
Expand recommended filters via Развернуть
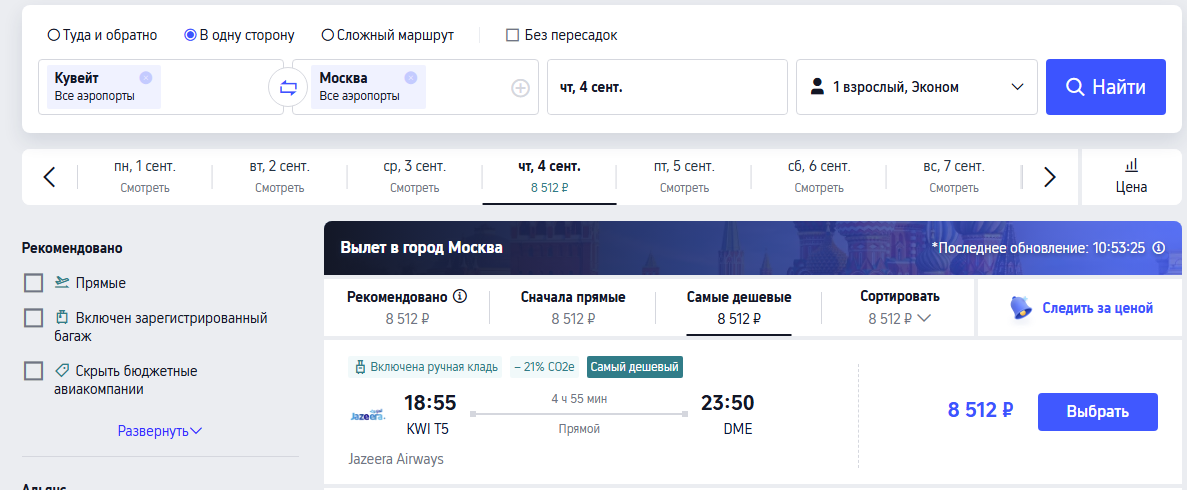tap(160, 431)
